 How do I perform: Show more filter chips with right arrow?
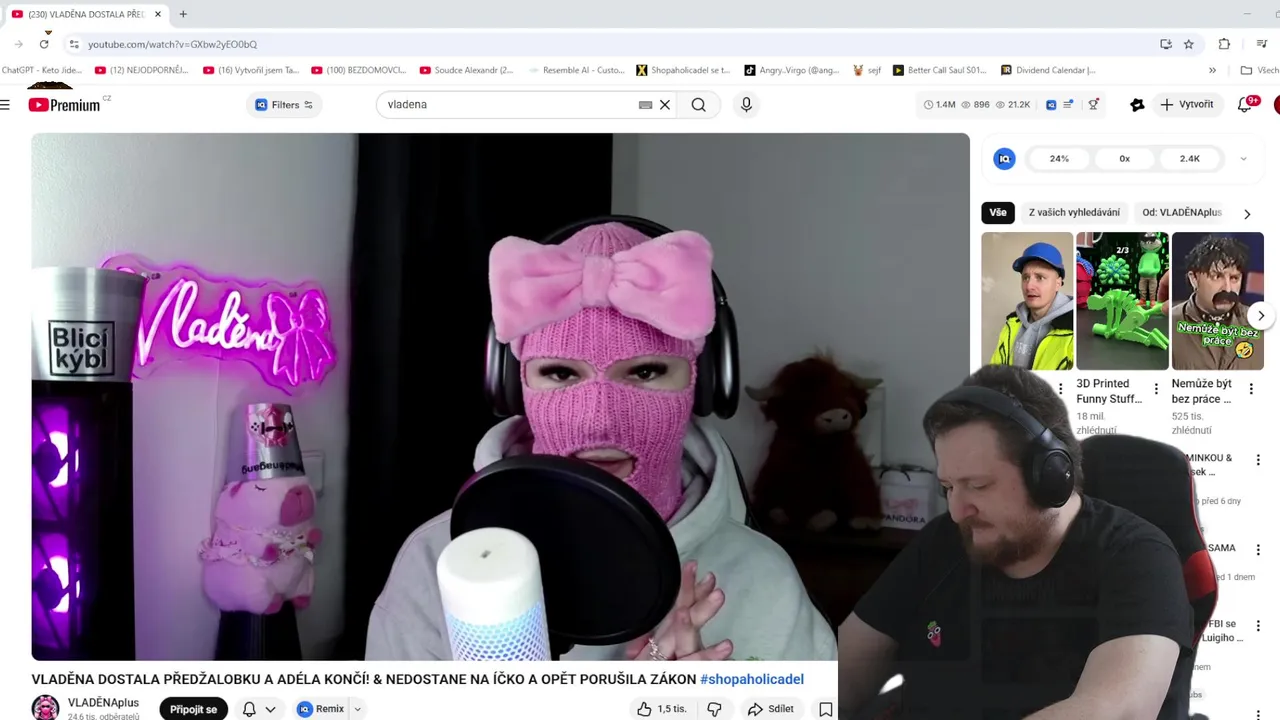pos(1246,213)
